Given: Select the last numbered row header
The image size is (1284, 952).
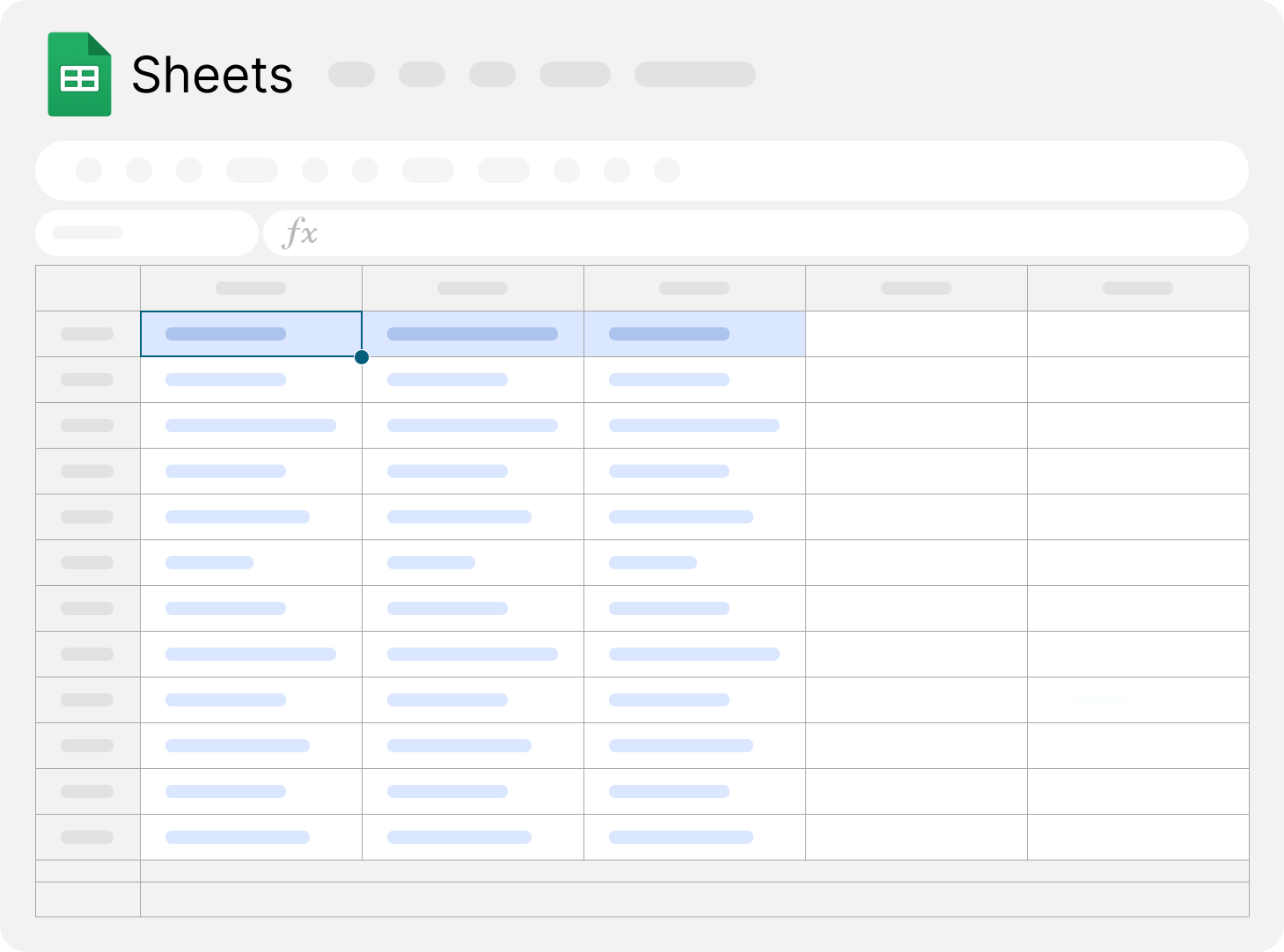Looking at the screenshot, I should point(87,837).
